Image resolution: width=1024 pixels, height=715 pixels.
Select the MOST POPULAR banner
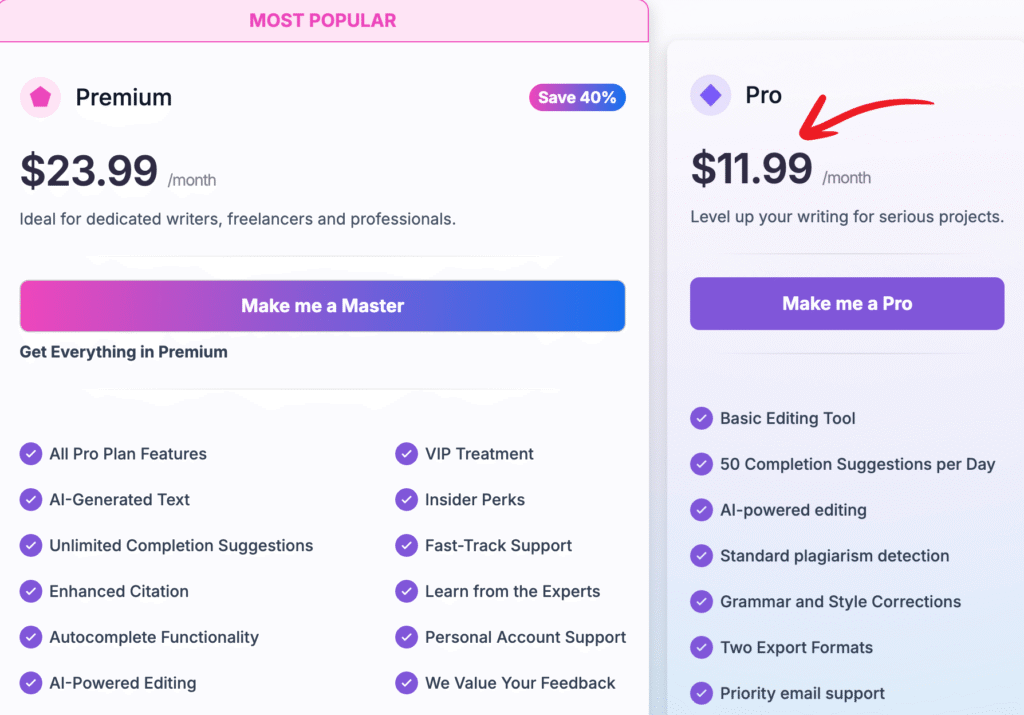322,20
